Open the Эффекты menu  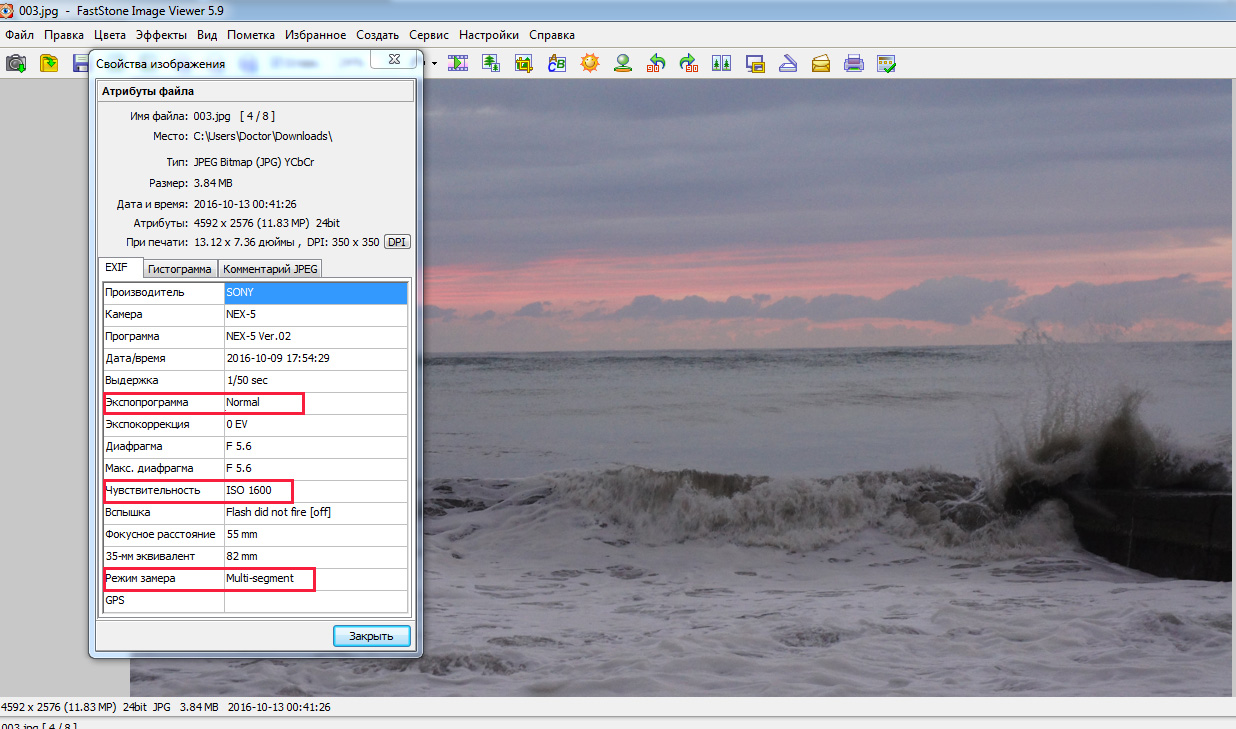(x=161, y=34)
